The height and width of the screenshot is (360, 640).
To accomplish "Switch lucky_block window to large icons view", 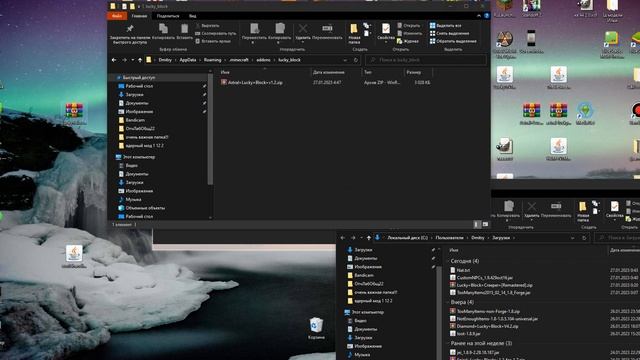I will tap(485, 224).
